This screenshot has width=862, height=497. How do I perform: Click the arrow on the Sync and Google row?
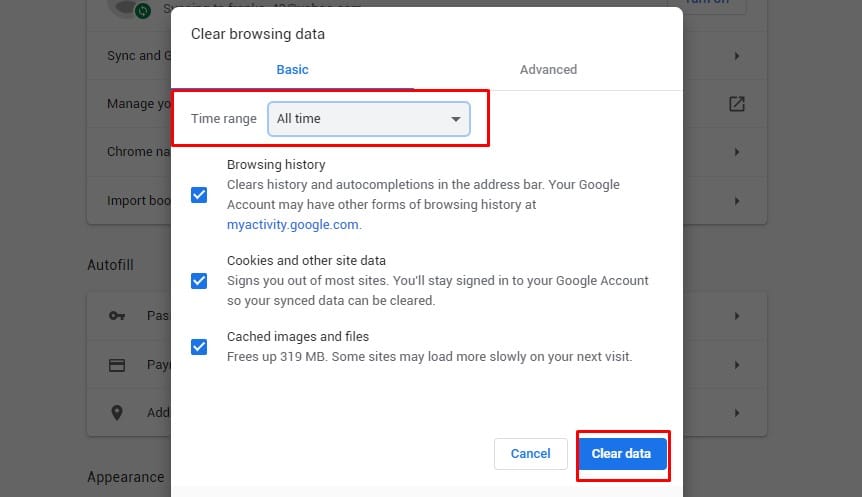(x=737, y=56)
